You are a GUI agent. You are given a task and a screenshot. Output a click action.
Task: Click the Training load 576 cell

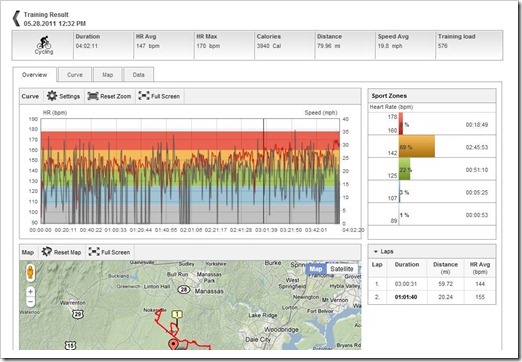coord(469,45)
